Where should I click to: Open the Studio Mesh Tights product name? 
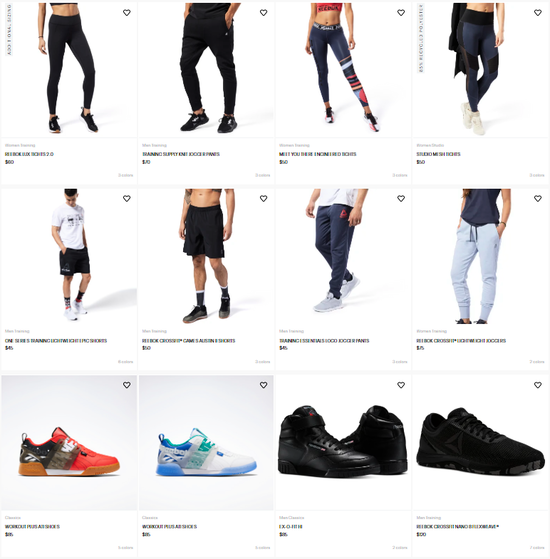[438, 154]
